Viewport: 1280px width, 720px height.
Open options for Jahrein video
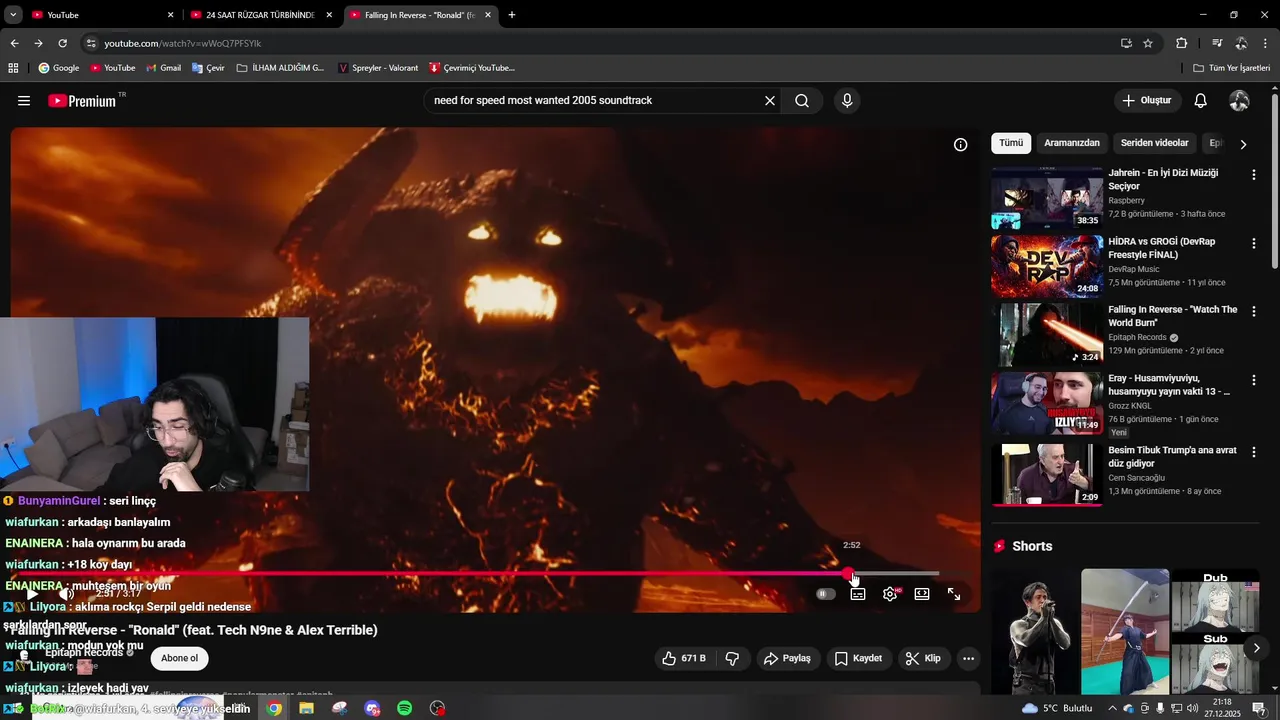pyautogui.click(x=1254, y=174)
